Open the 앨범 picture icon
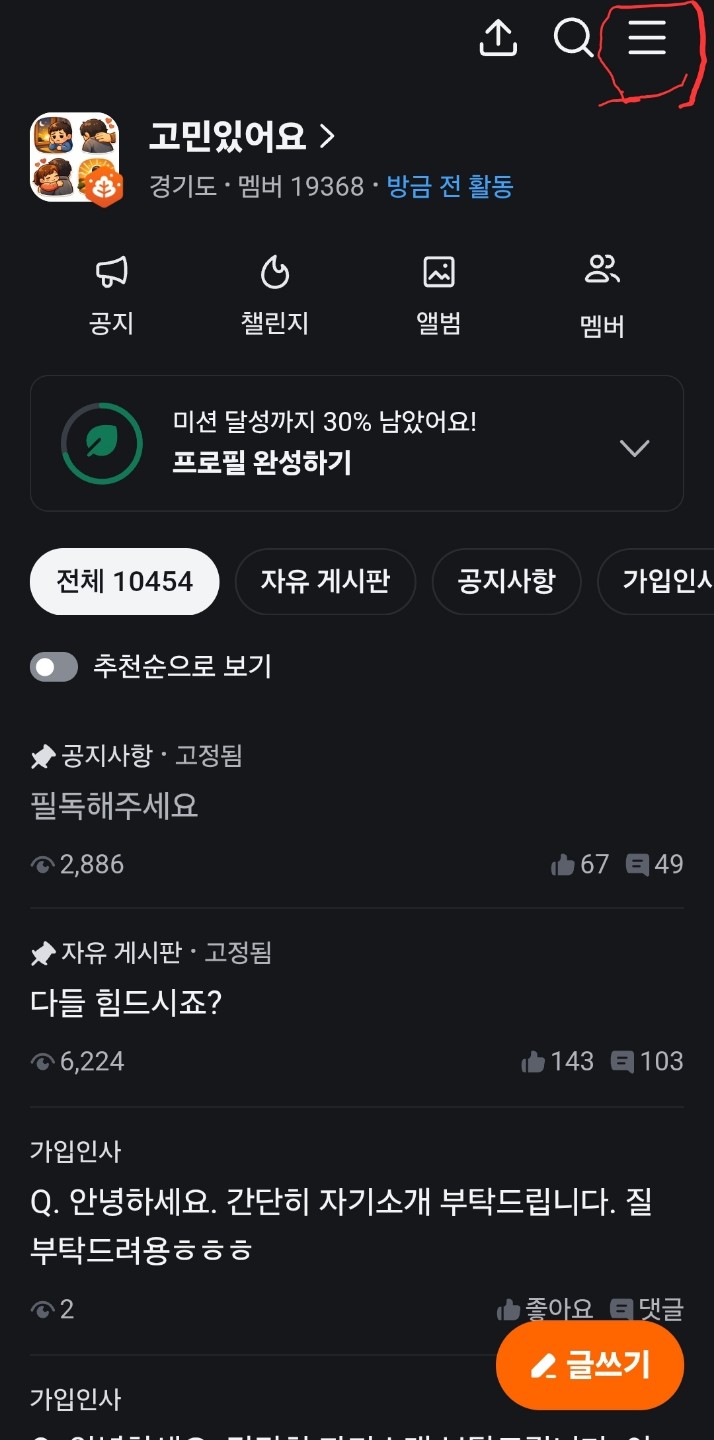The height and width of the screenshot is (1440, 714). [x=438, y=272]
